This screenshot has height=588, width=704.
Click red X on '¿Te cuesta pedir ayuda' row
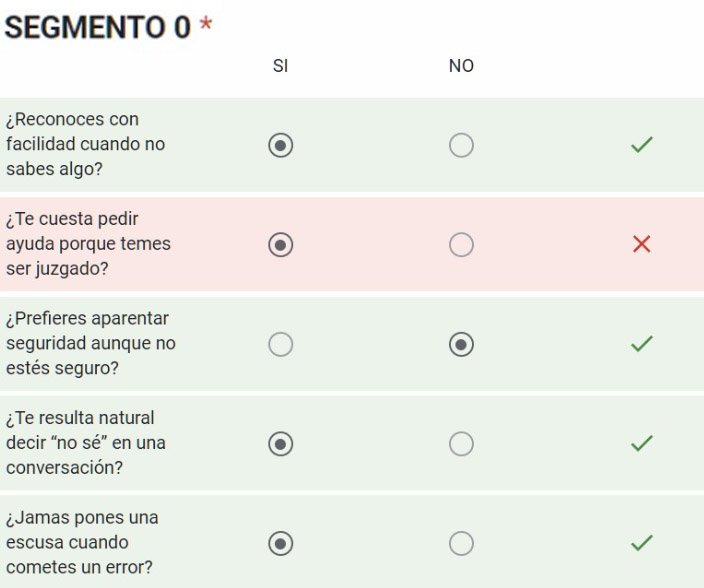coord(642,244)
